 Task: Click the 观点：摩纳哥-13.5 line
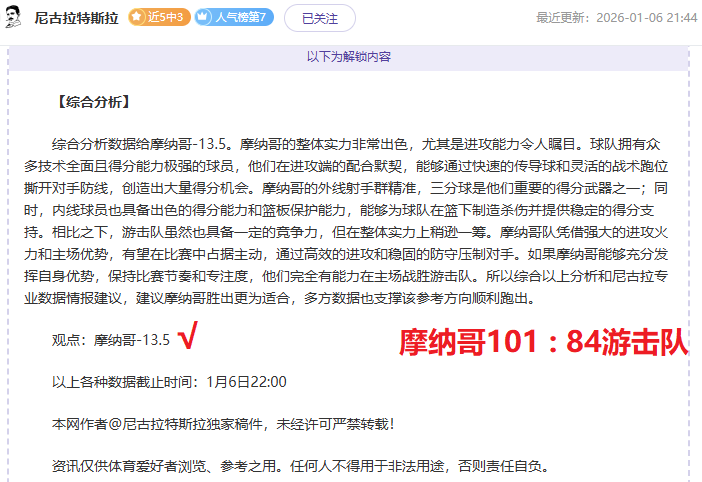111,340
